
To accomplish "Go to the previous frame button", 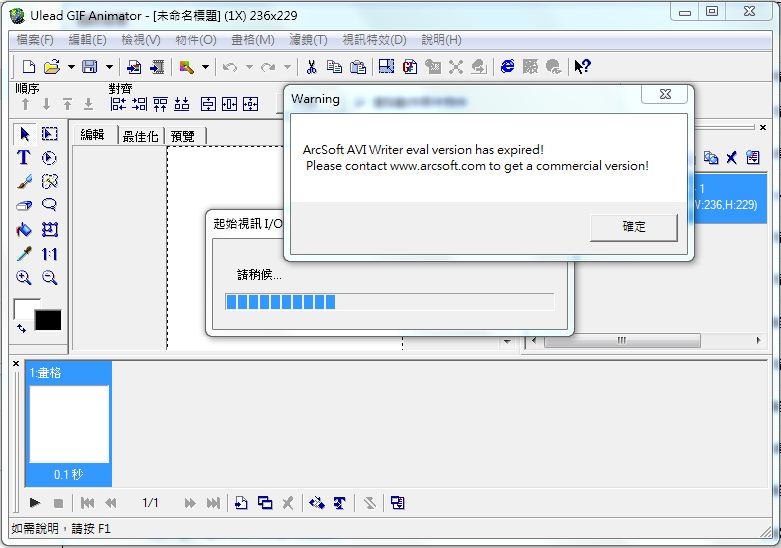I will click(x=111, y=503).
